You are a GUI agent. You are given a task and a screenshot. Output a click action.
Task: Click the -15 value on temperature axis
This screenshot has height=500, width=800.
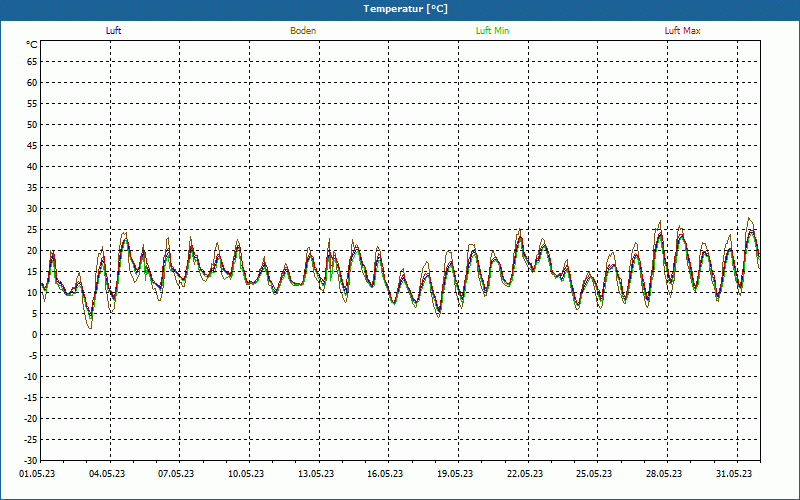pos(31,397)
